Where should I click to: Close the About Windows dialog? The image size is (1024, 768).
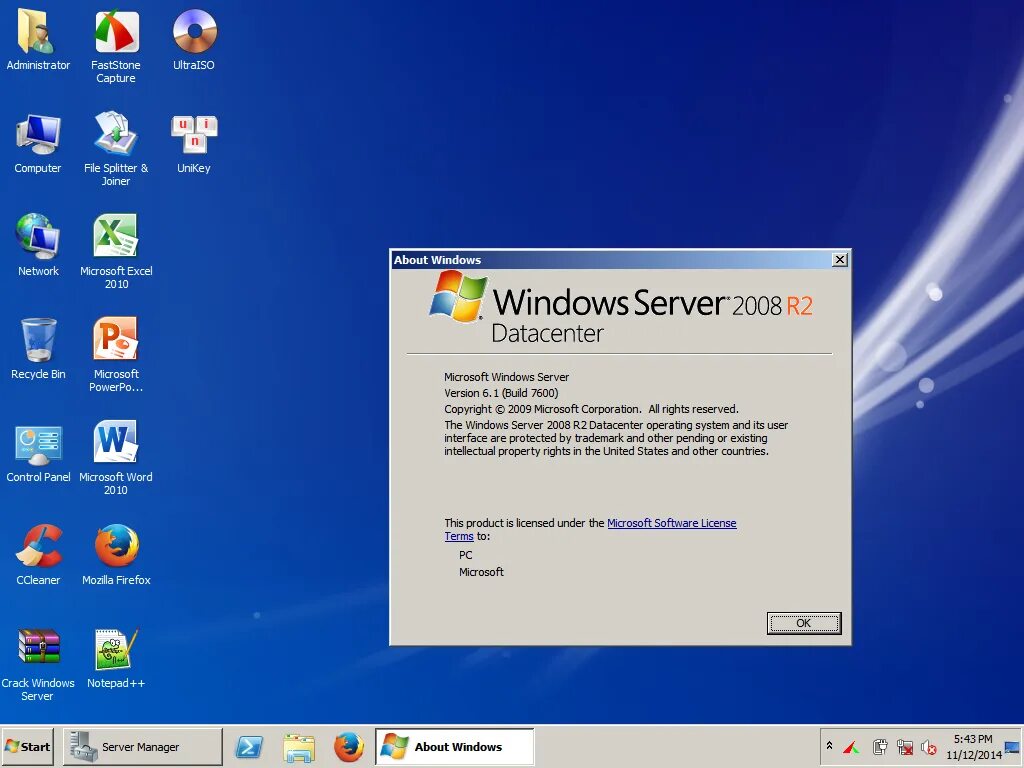point(840,260)
